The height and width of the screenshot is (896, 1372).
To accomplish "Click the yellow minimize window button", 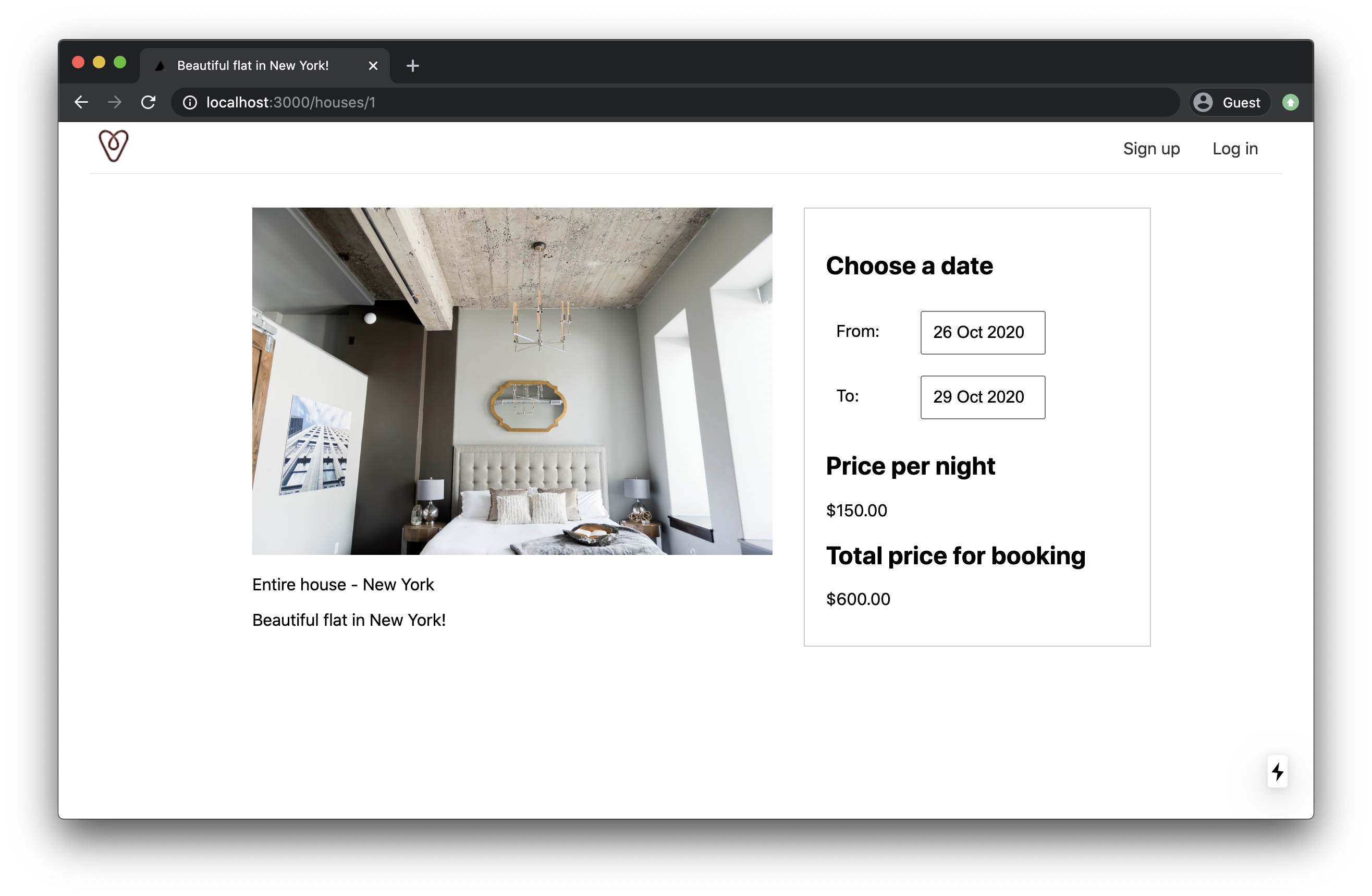I will [99, 62].
